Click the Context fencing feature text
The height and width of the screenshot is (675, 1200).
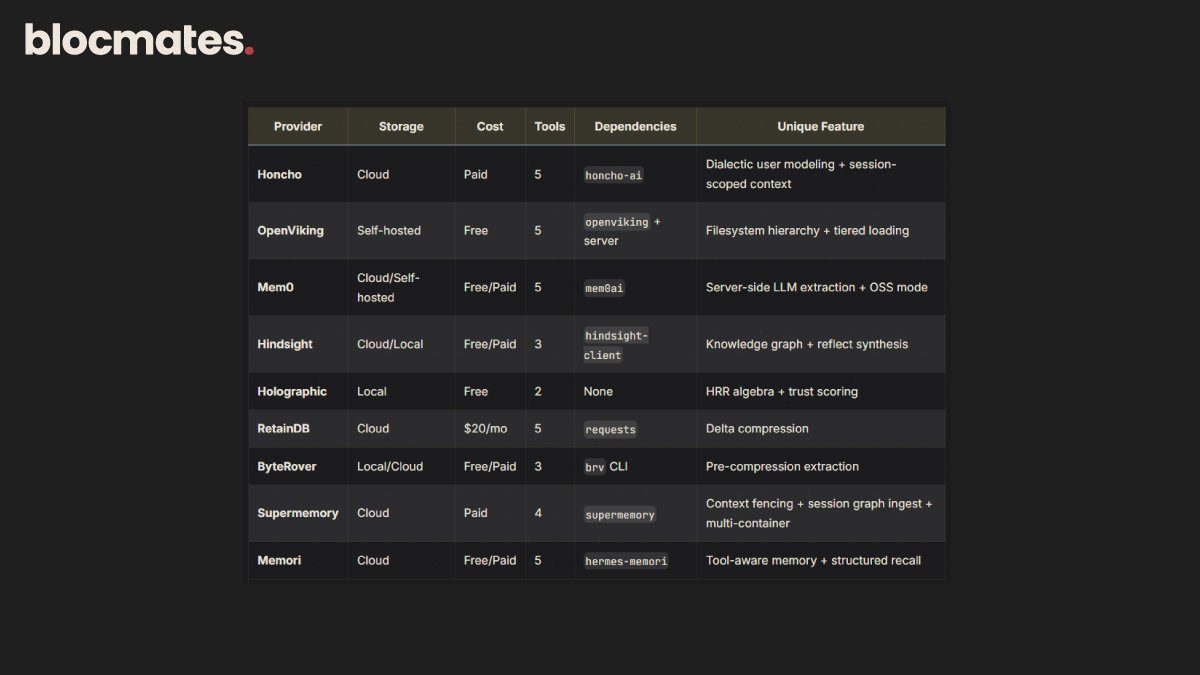(819, 513)
